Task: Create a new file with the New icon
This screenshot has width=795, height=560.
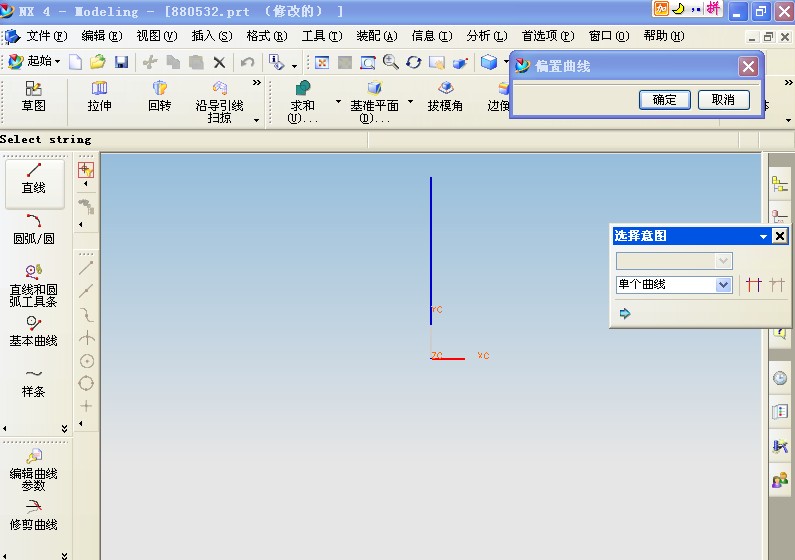Action: (x=76, y=62)
